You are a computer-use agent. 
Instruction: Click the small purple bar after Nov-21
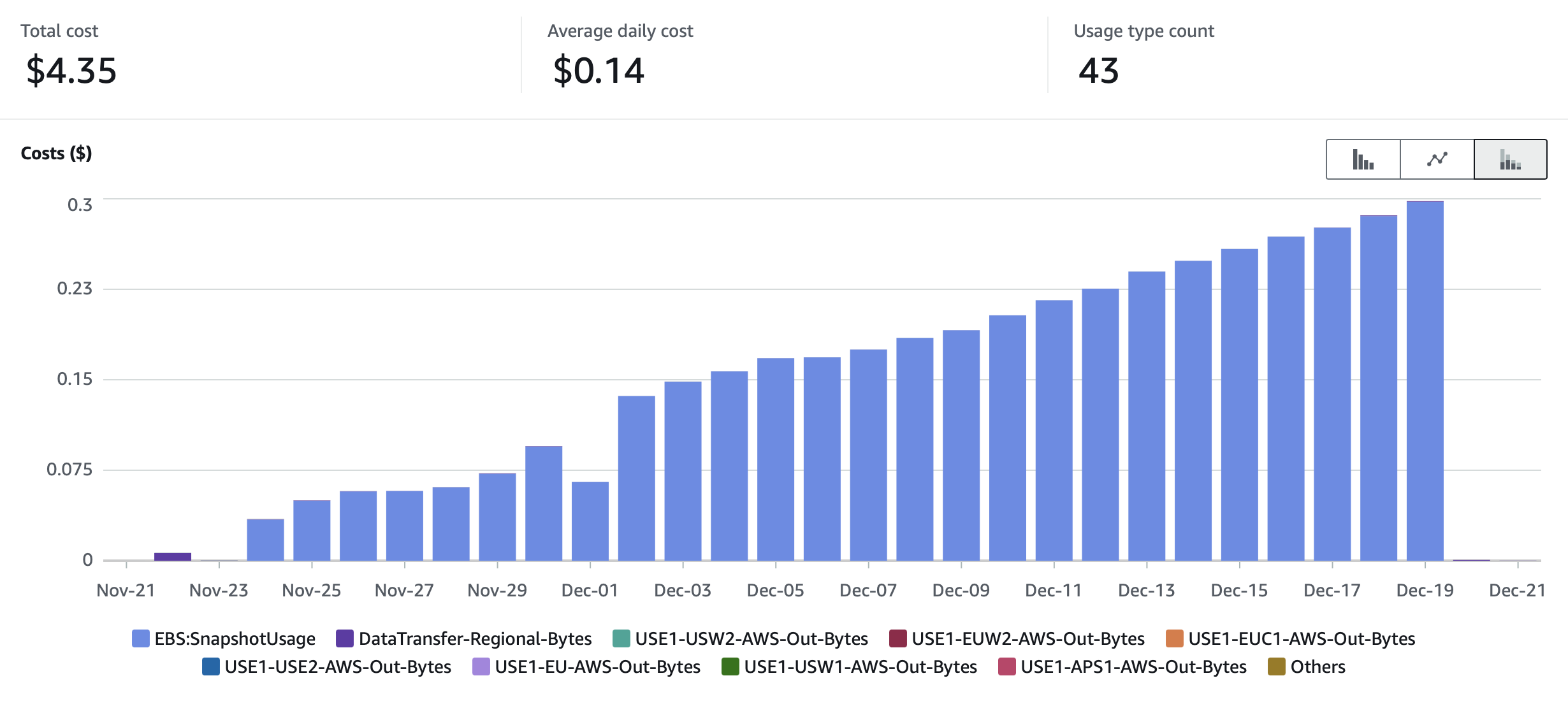[x=173, y=556]
